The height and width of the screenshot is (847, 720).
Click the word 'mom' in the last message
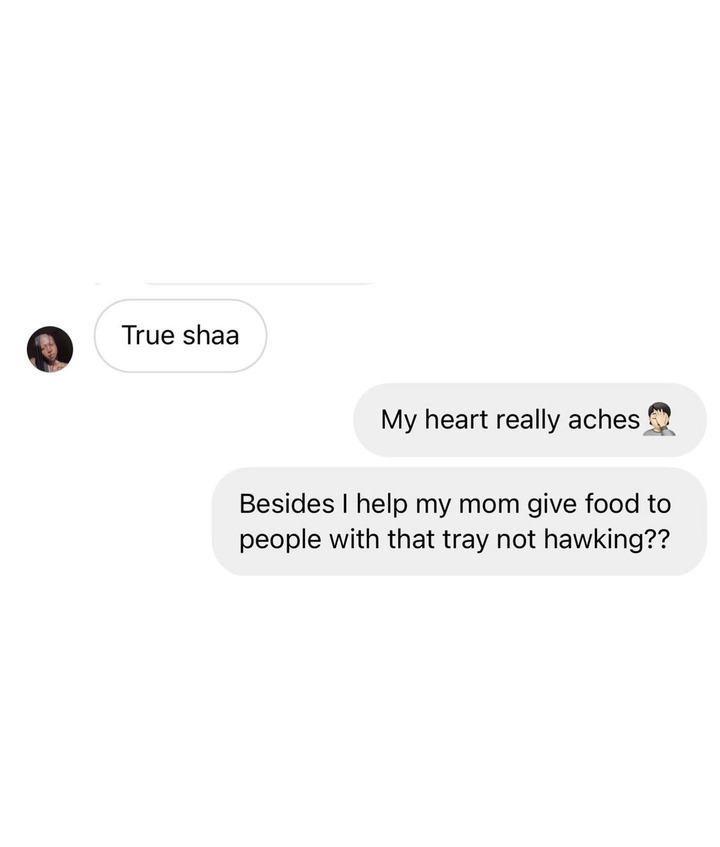489,505
